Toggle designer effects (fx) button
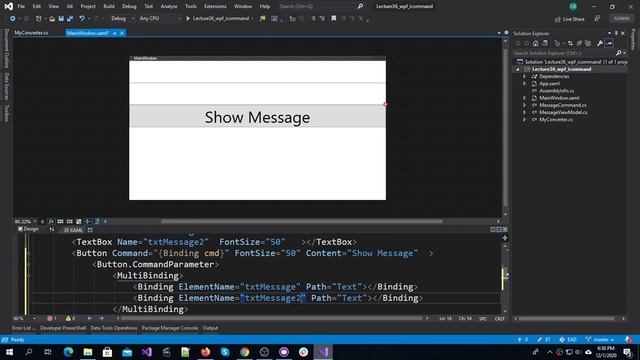The image size is (640, 360). [x=51, y=222]
